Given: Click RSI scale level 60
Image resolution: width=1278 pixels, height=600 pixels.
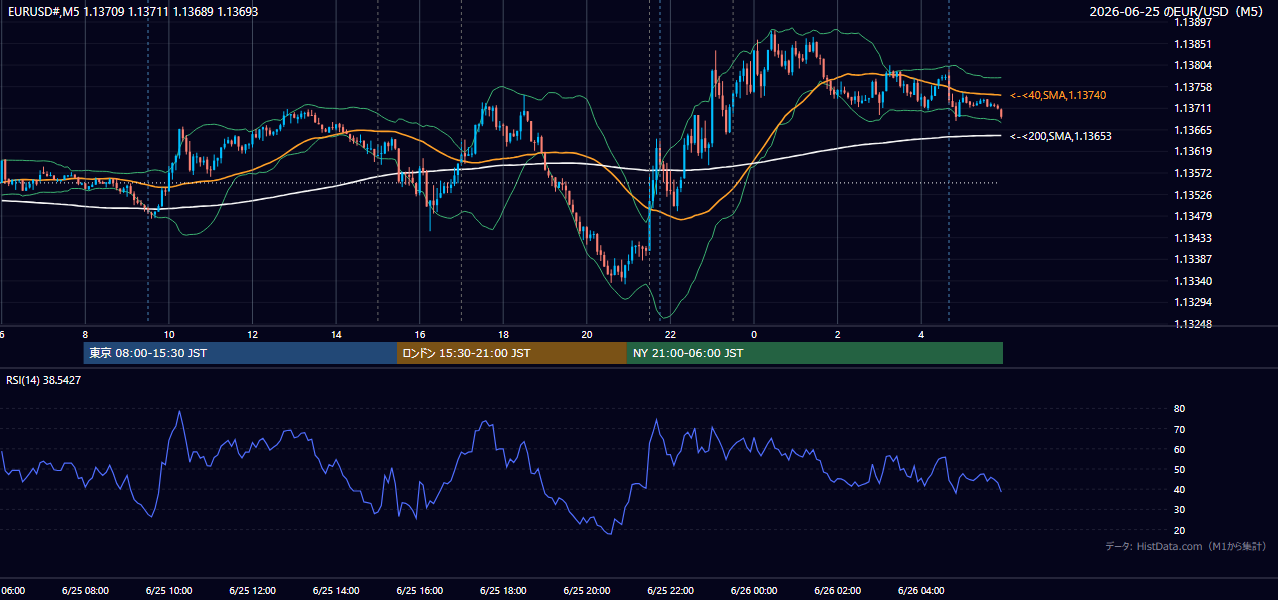Looking at the screenshot, I should pos(1179,449).
